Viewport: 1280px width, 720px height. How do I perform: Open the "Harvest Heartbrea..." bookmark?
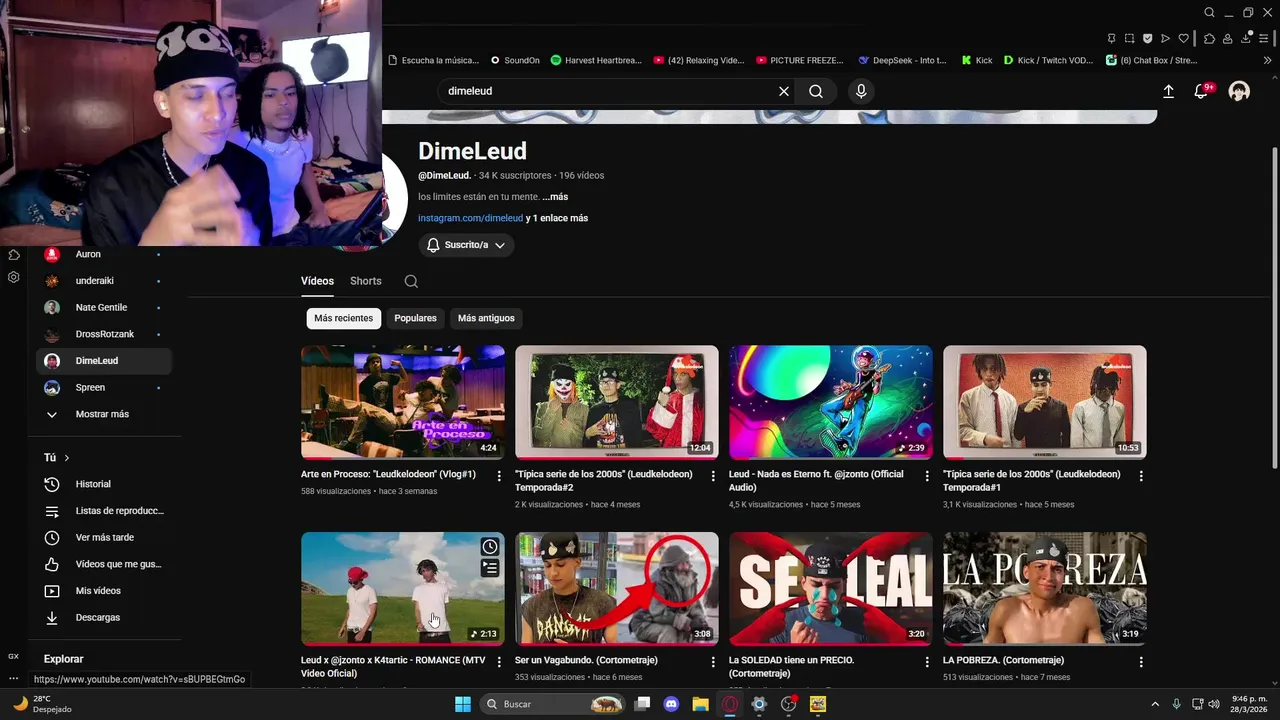[x=596, y=60]
